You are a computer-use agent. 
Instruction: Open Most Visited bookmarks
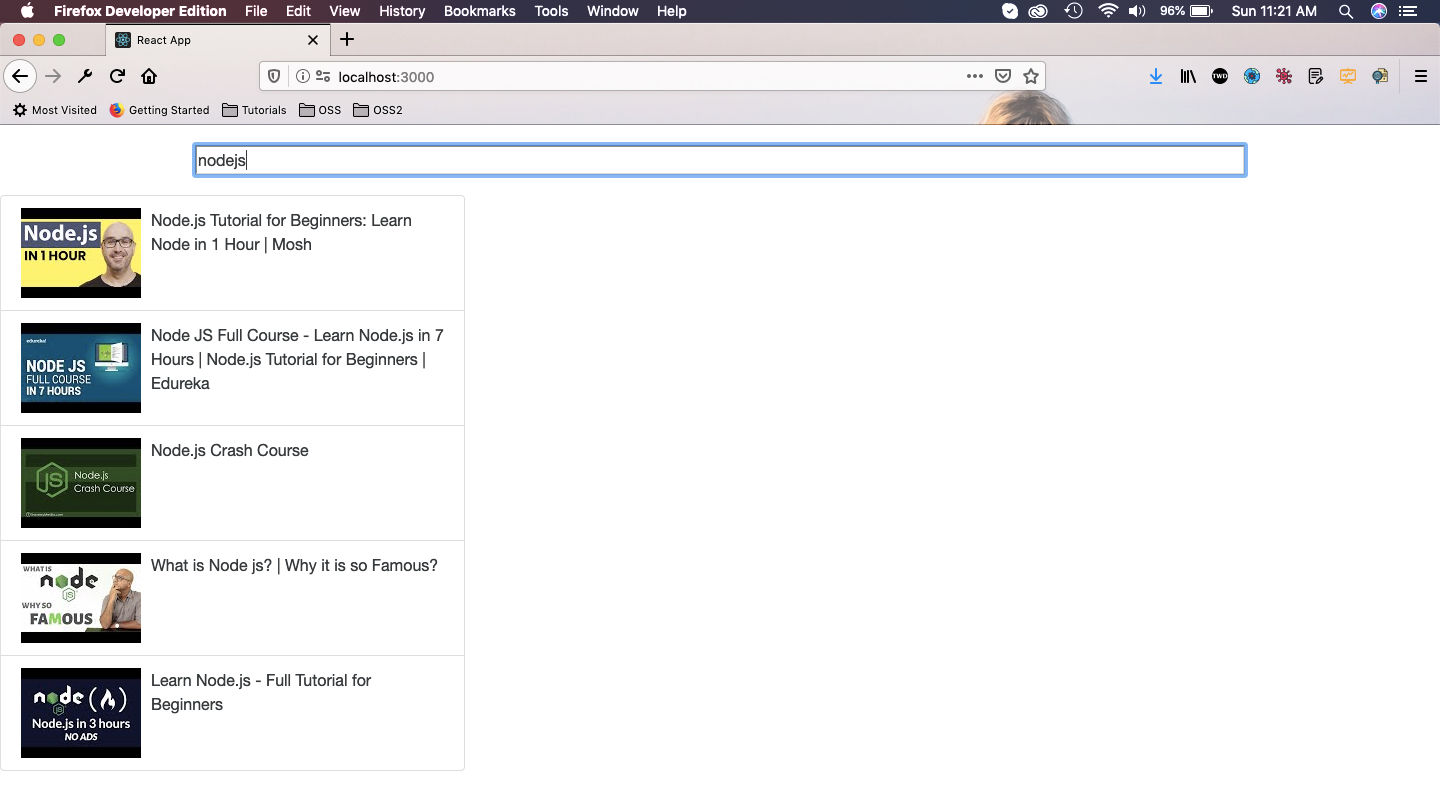click(x=55, y=110)
